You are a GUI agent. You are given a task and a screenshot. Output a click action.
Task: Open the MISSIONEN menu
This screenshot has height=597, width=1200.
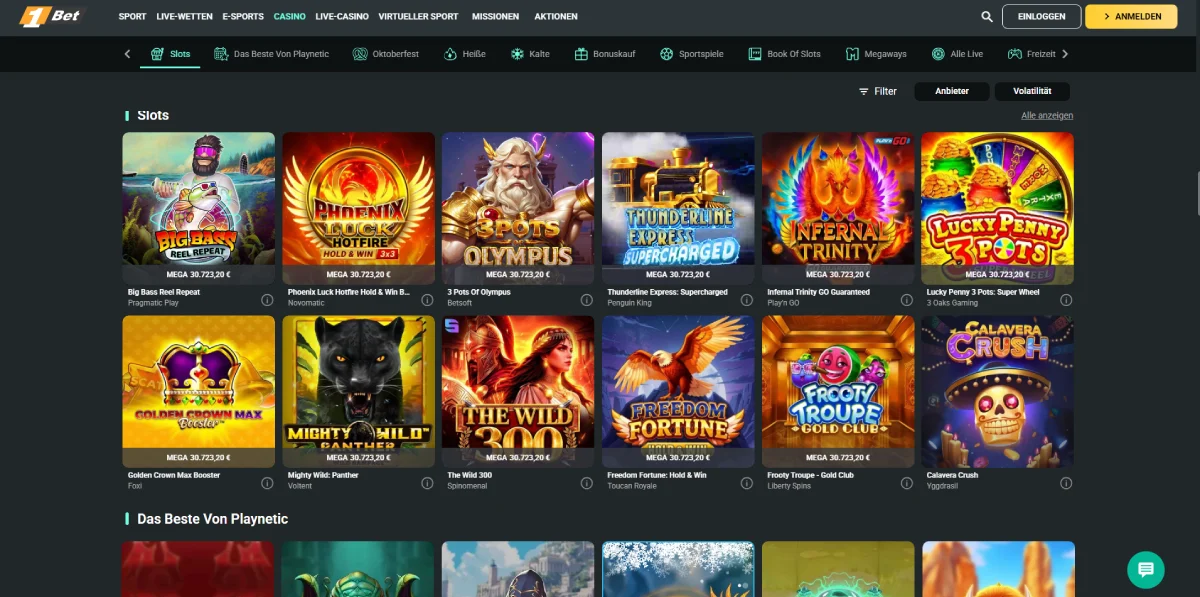point(496,17)
